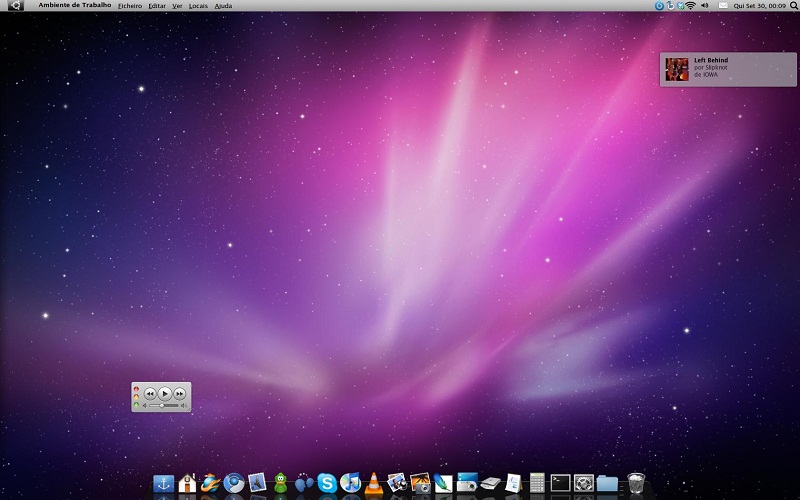Open the Home folder dock icon
Image resolution: width=800 pixels, height=500 pixels.
click(x=187, y=483)
